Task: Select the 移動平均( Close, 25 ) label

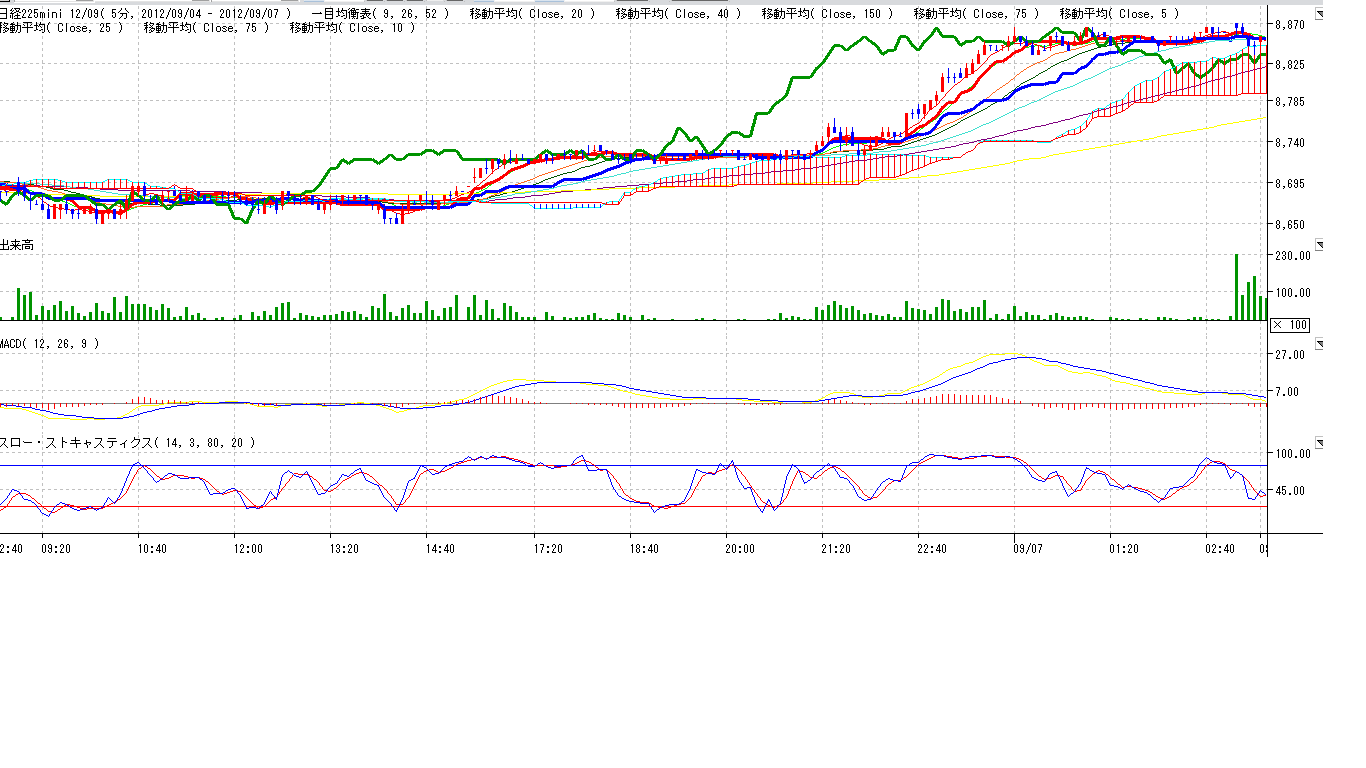Action: coord(62,28)
